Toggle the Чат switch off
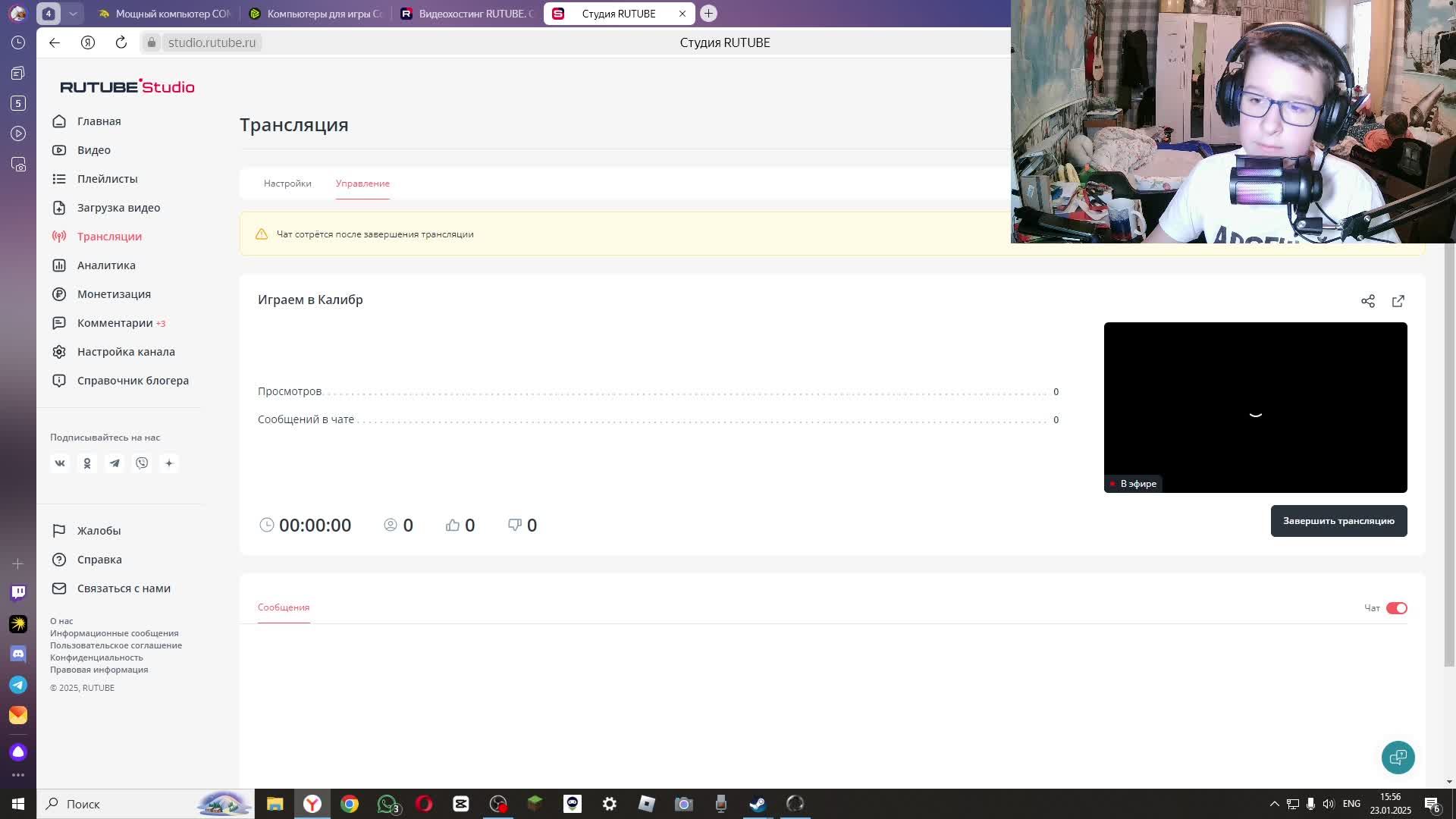 1396,608
